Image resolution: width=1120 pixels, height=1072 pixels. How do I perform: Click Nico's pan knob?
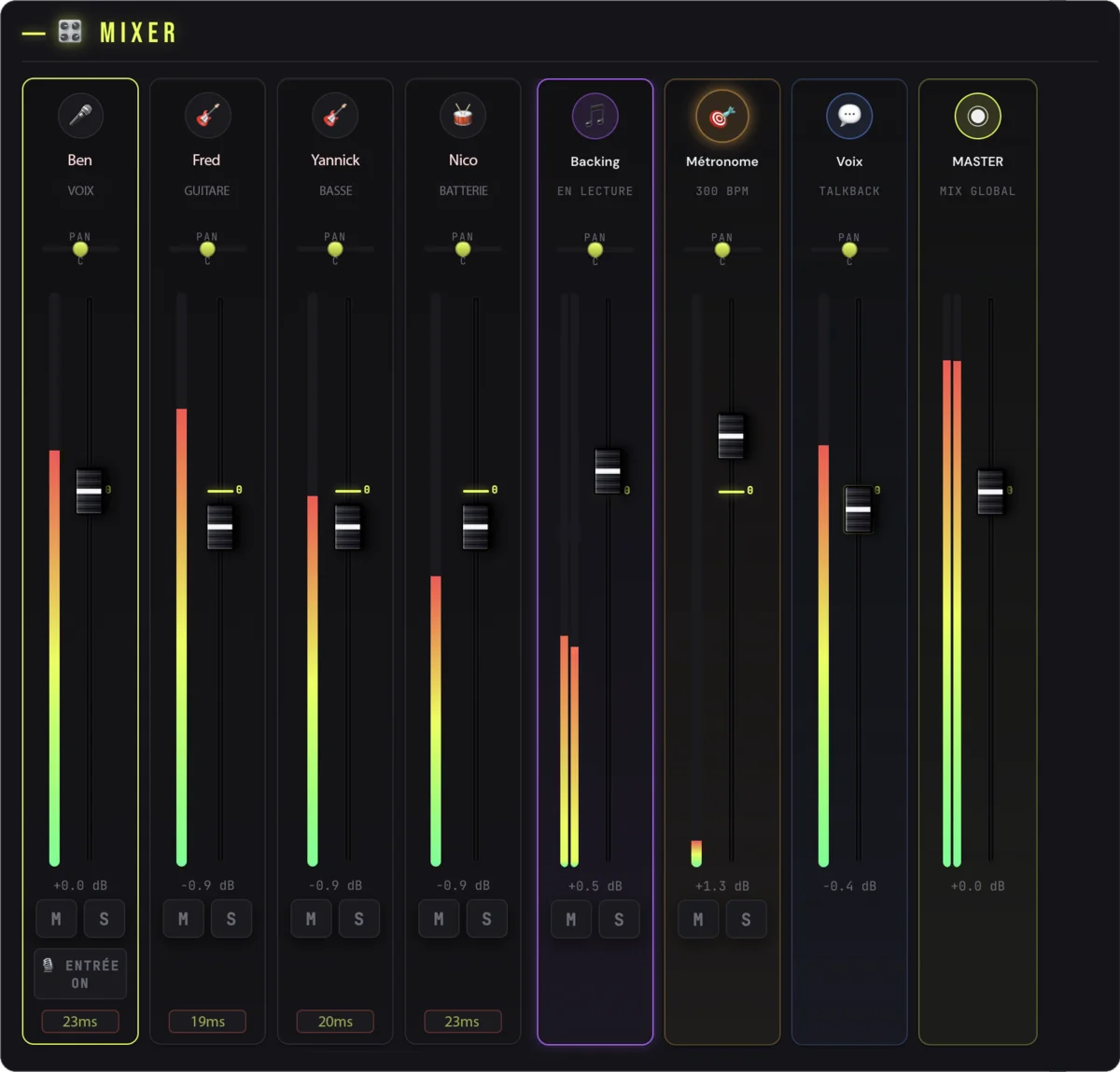463,249
